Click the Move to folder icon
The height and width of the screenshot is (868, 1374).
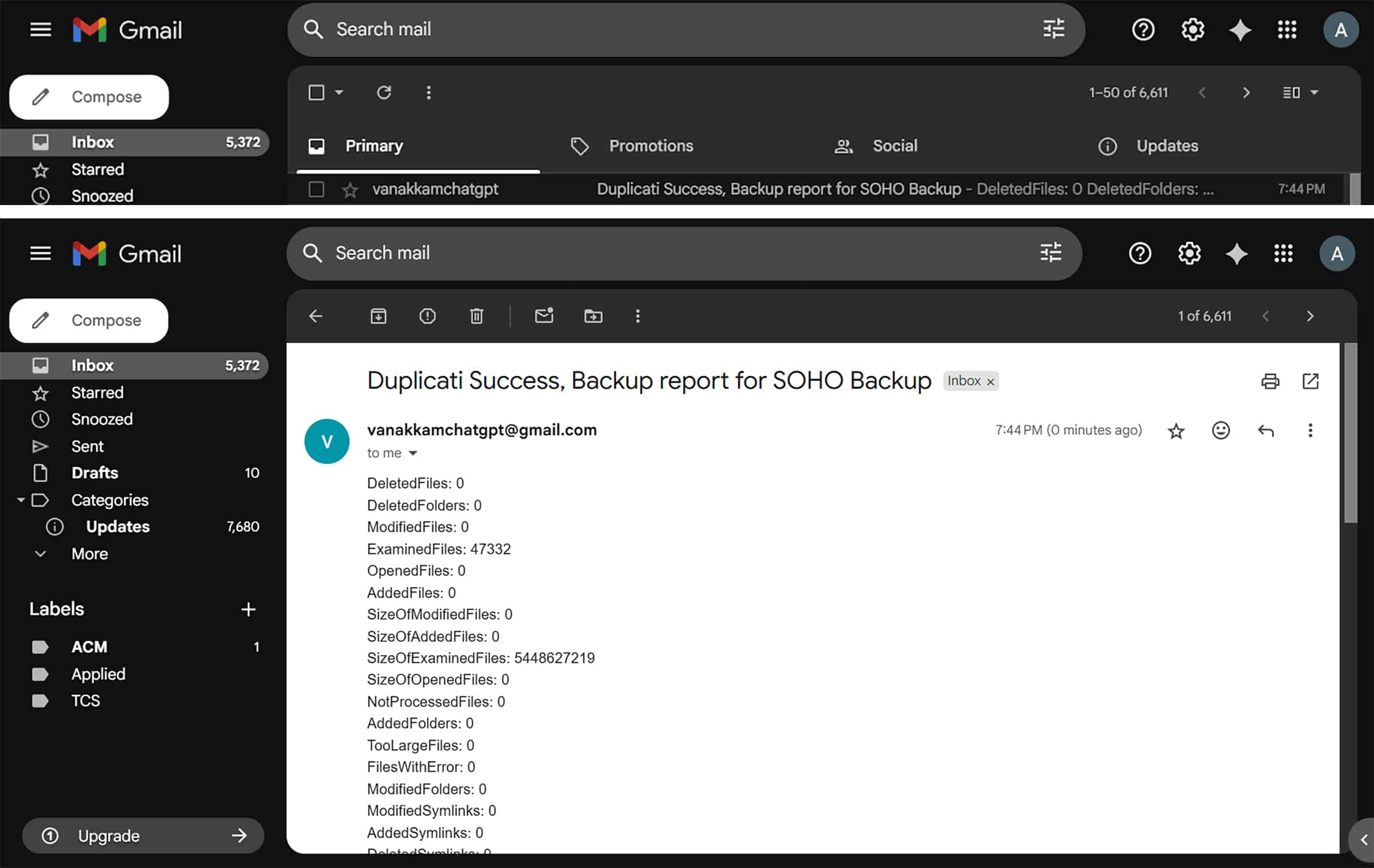(x=593, y=316)
